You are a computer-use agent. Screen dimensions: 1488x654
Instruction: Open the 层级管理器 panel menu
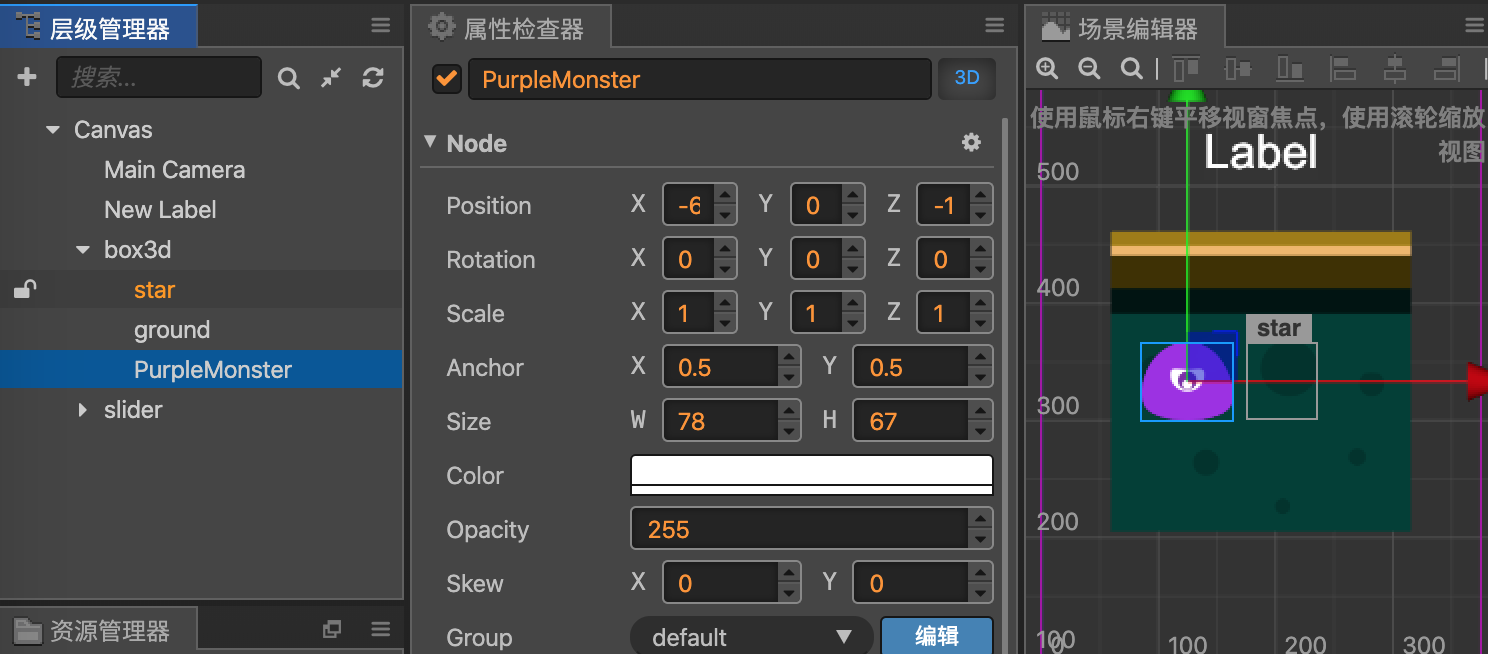click(381, 26)
